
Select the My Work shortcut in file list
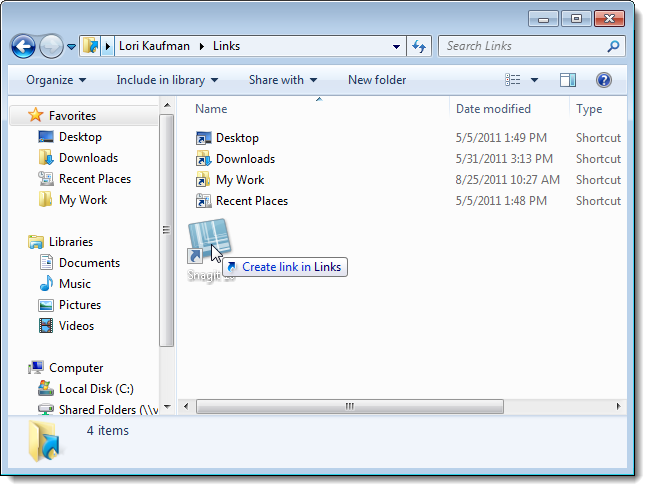coord(240,180)
